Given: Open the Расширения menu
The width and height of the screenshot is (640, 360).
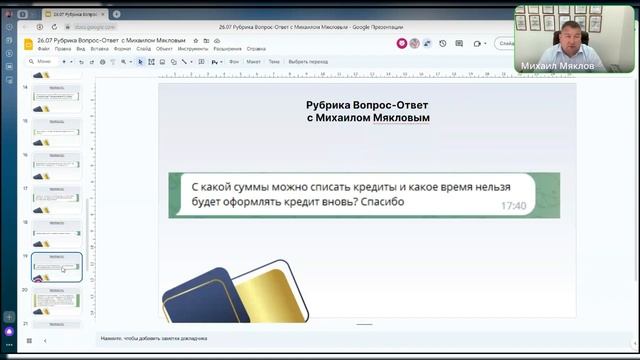Looking at the screenshot, I should pyautogui.click(x=227, y=49).
